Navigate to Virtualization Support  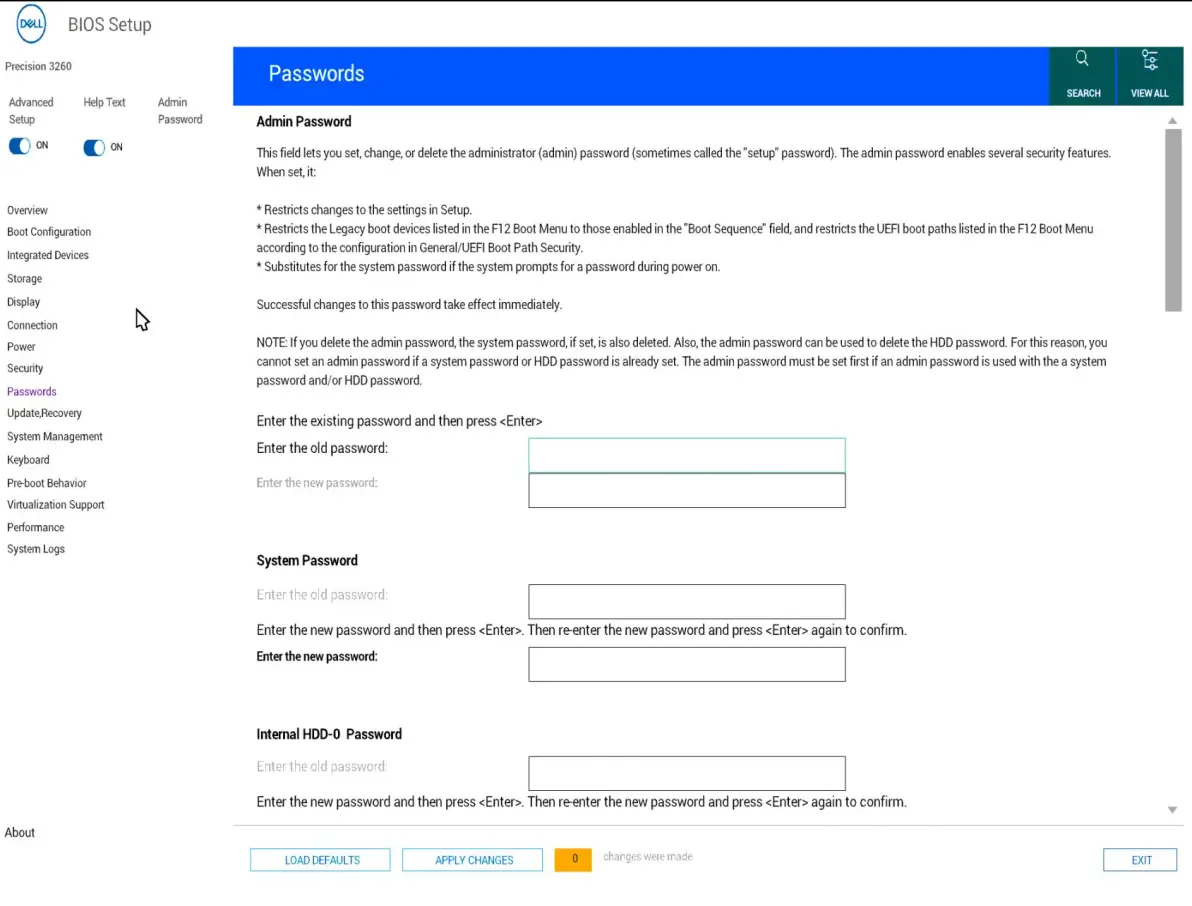pos(56,505)
